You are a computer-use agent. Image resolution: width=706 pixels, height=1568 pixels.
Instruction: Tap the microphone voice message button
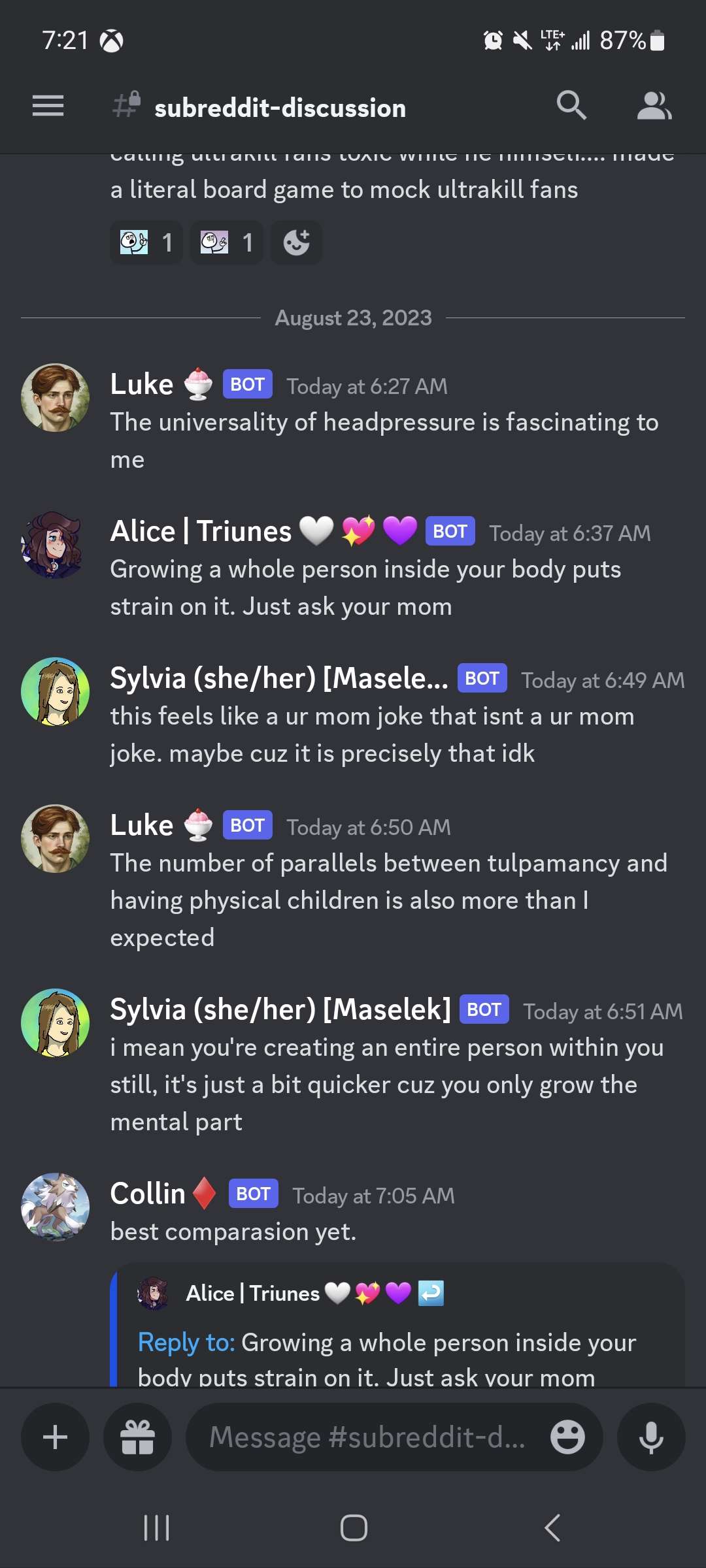pyautogui.click(x=651, y=1437)
